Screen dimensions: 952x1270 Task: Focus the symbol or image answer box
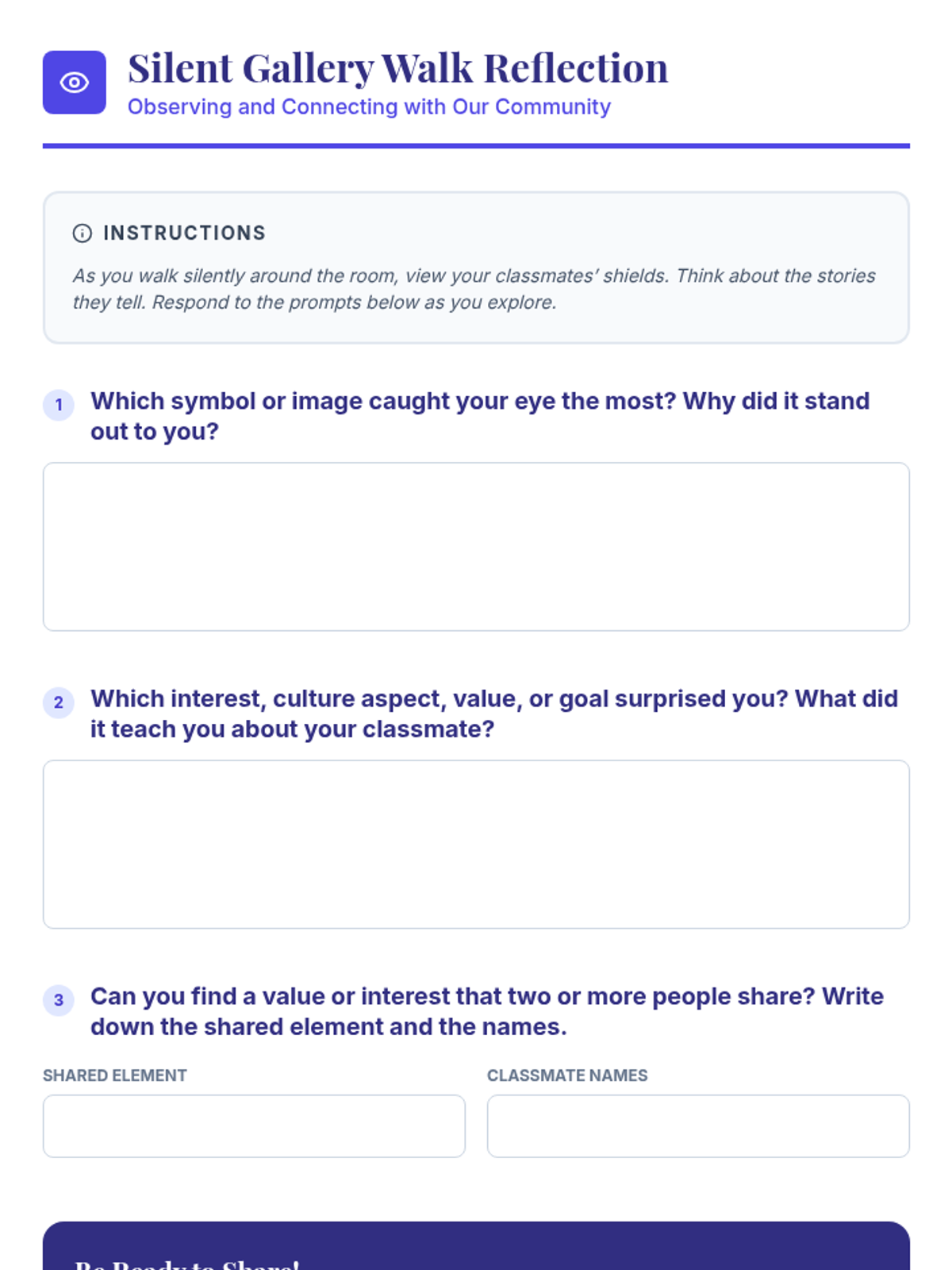476,547
